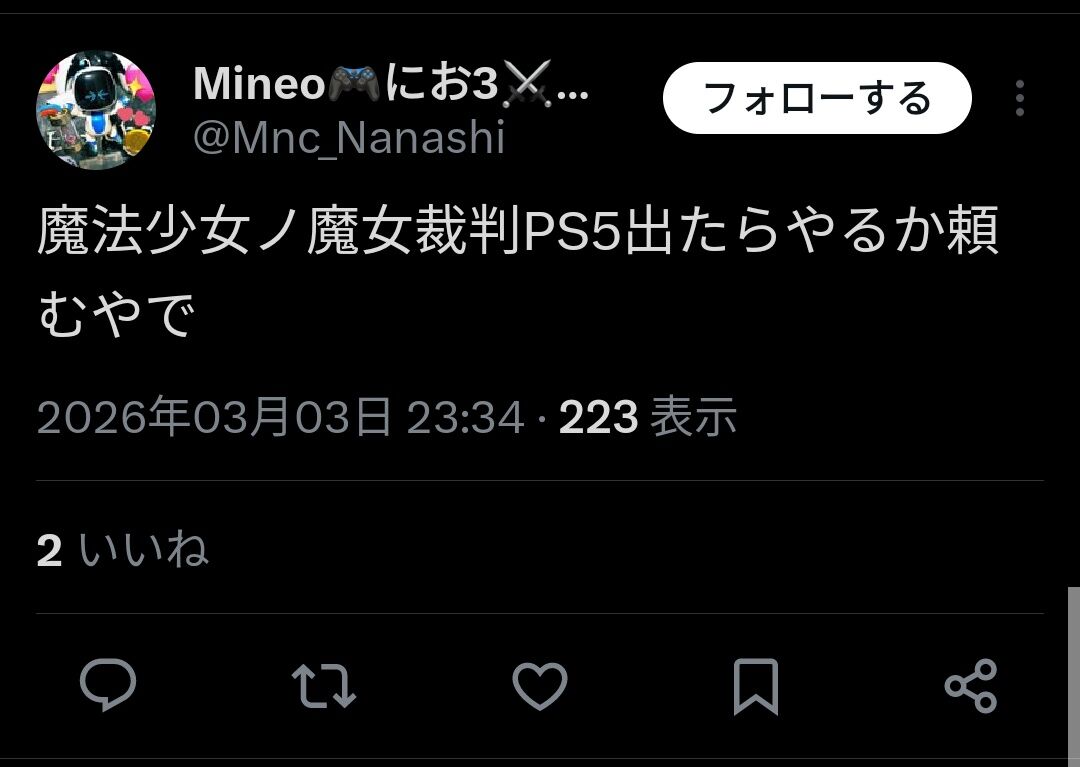Open the reply speech bubble icon
The width and height of the screenshot is (1080, 767).
coord(107,685)
